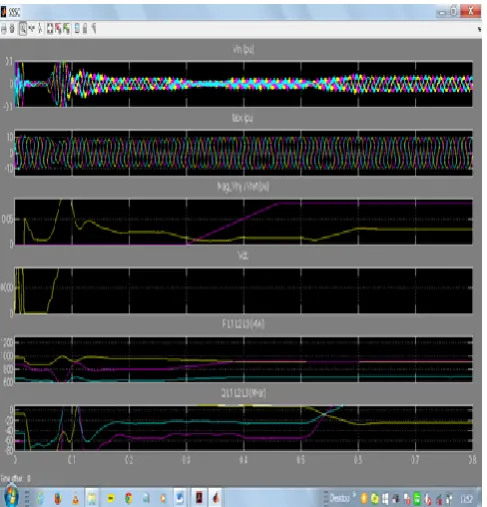Click the green Restore axes settings icon
Image resolution: width=487 pixels, height=507 pixels.
pyautogui.click(x=67, y=29)
